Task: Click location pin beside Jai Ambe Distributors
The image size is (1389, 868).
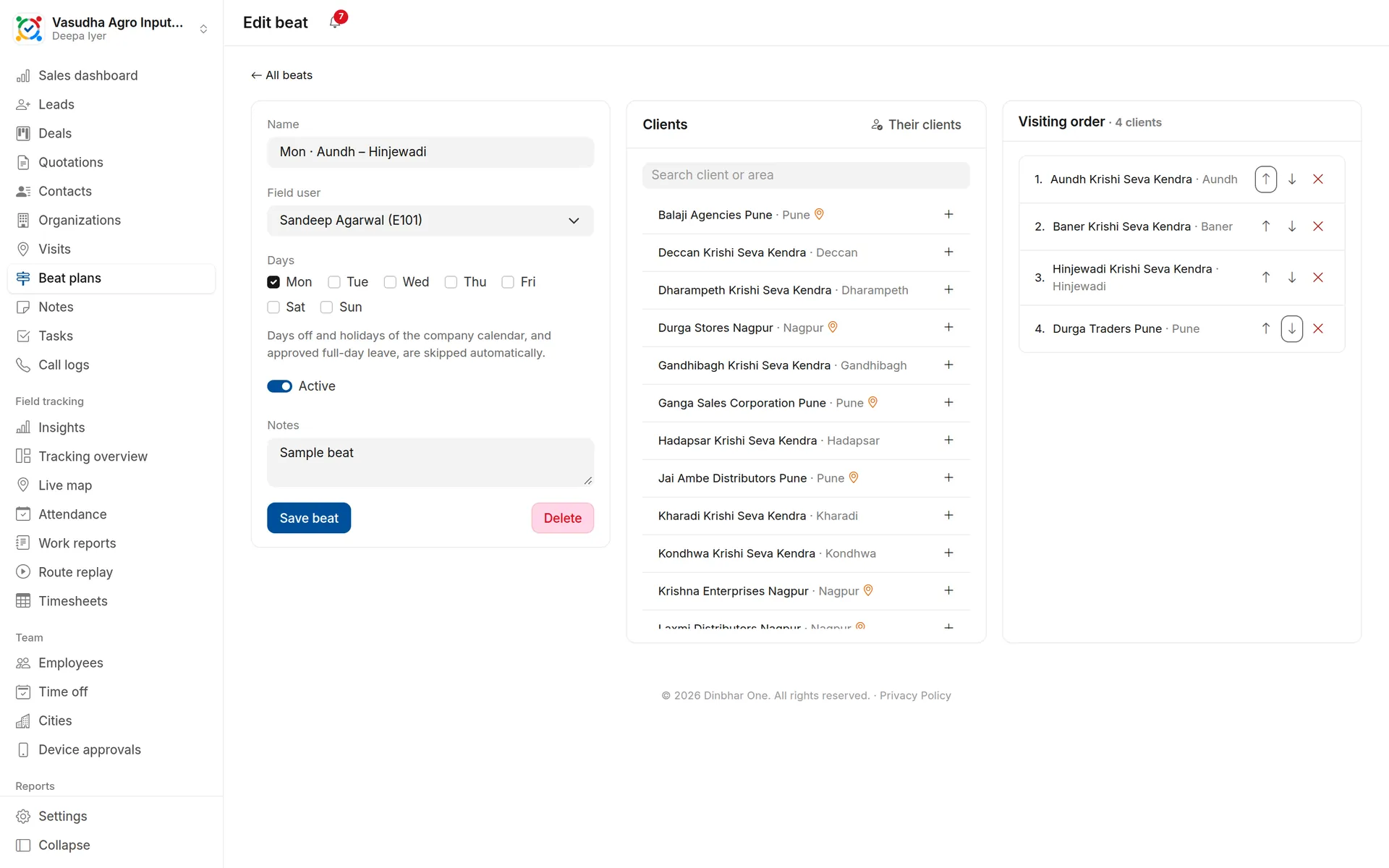Action: click(854, 477)
